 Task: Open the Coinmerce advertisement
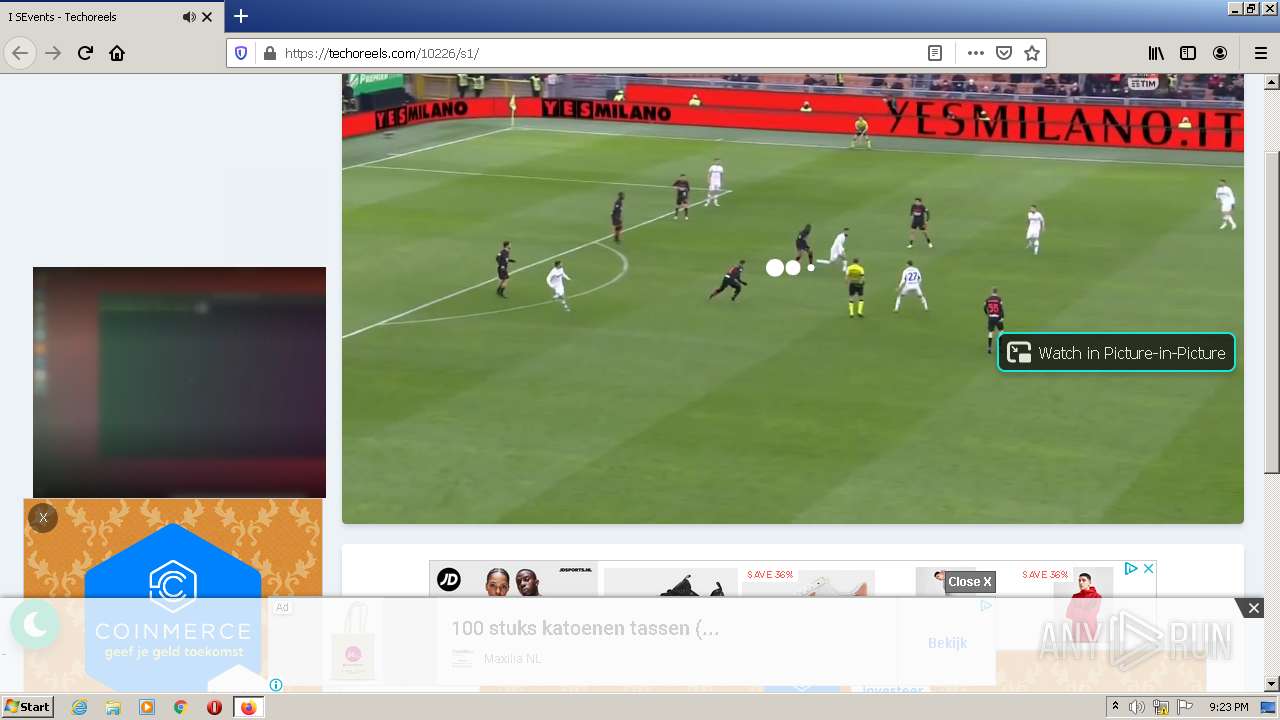coord(173,595)
